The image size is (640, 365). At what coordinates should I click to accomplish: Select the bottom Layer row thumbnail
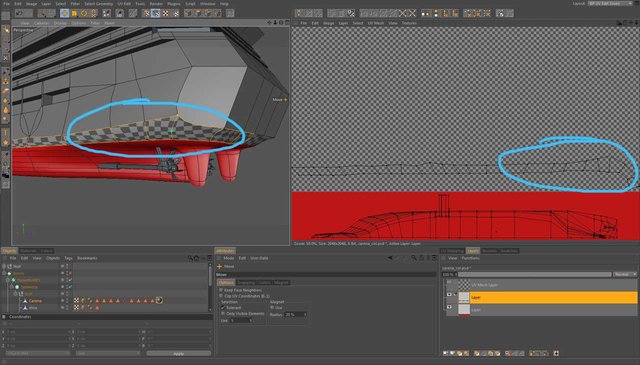[x=464, y=309]
